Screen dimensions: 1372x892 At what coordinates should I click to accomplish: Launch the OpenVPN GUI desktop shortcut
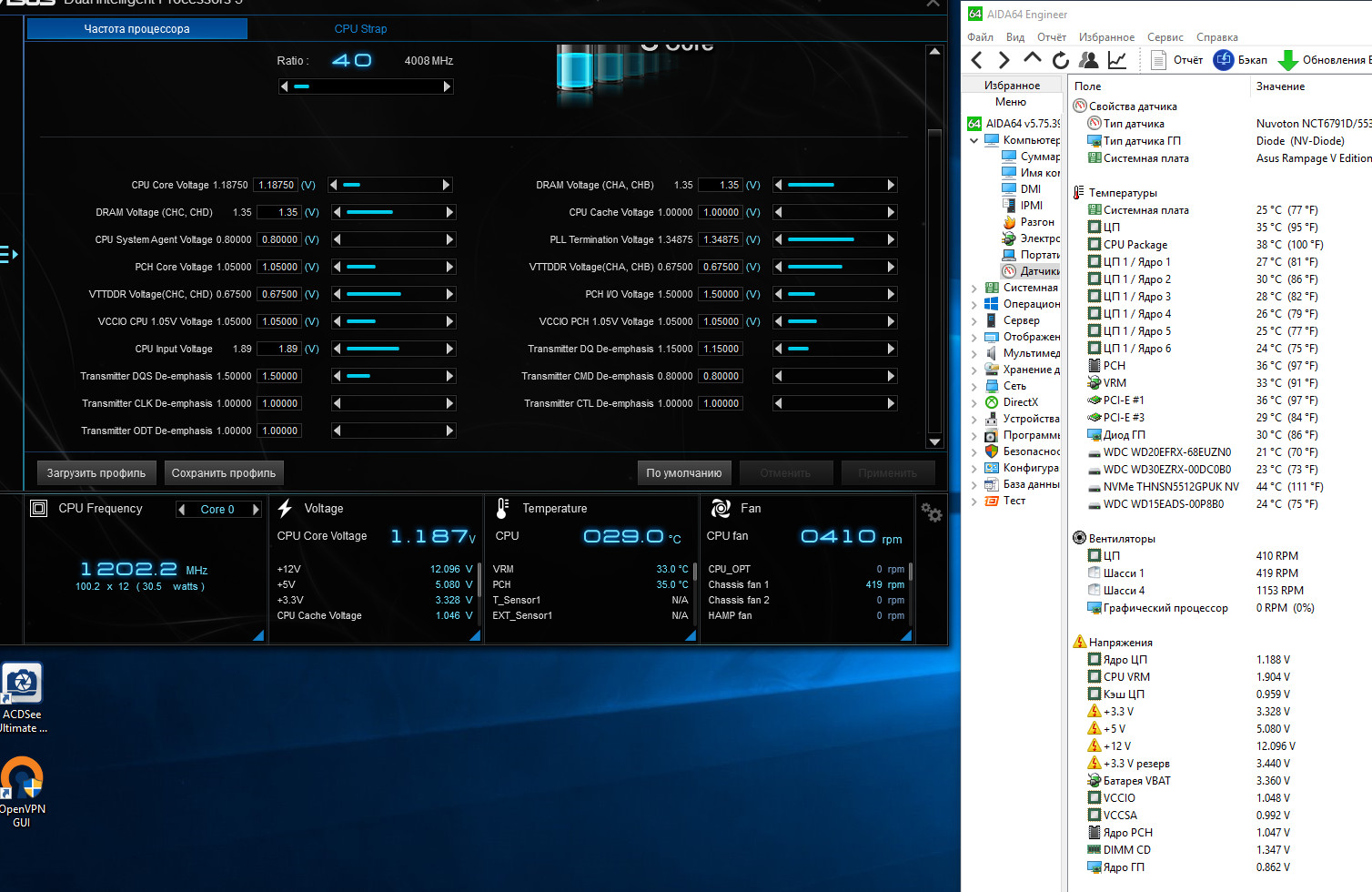click(22, 779)
